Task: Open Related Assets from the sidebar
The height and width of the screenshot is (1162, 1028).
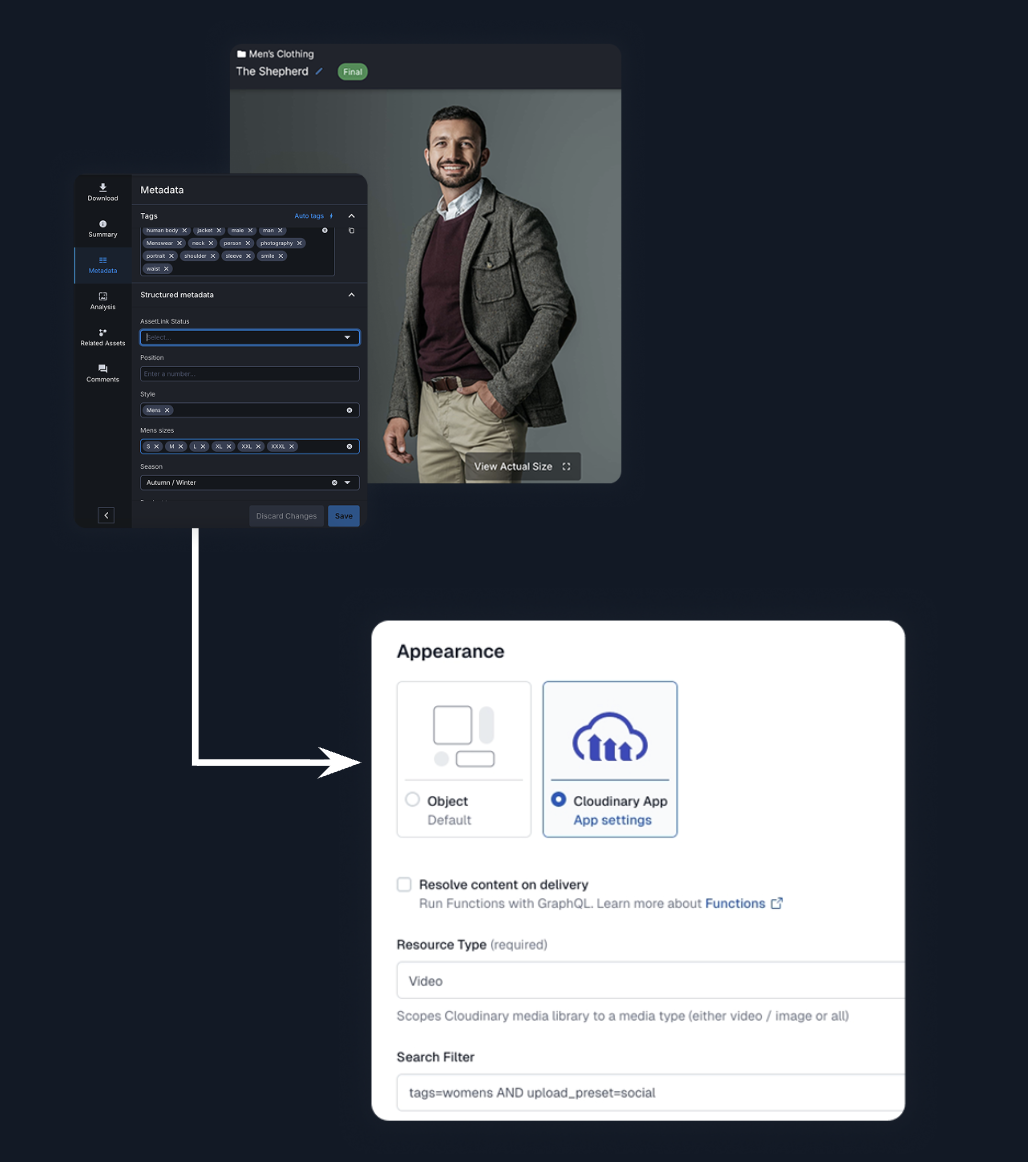Action: pyautogui.click(x=102, y=333)
